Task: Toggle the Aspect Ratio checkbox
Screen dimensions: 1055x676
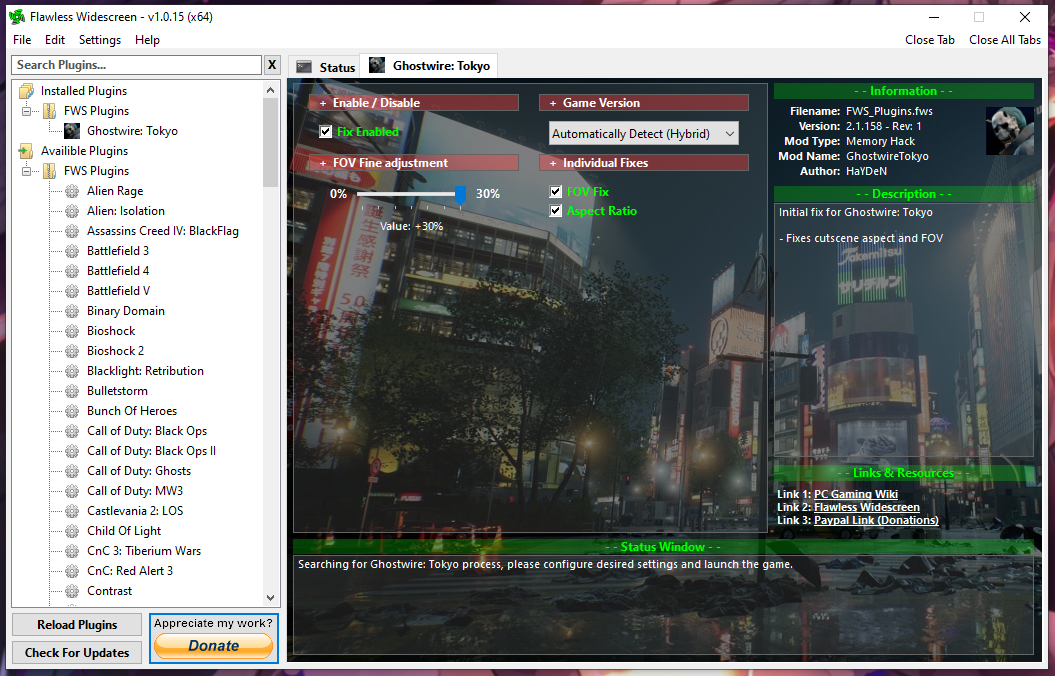Action: (556, 211)
